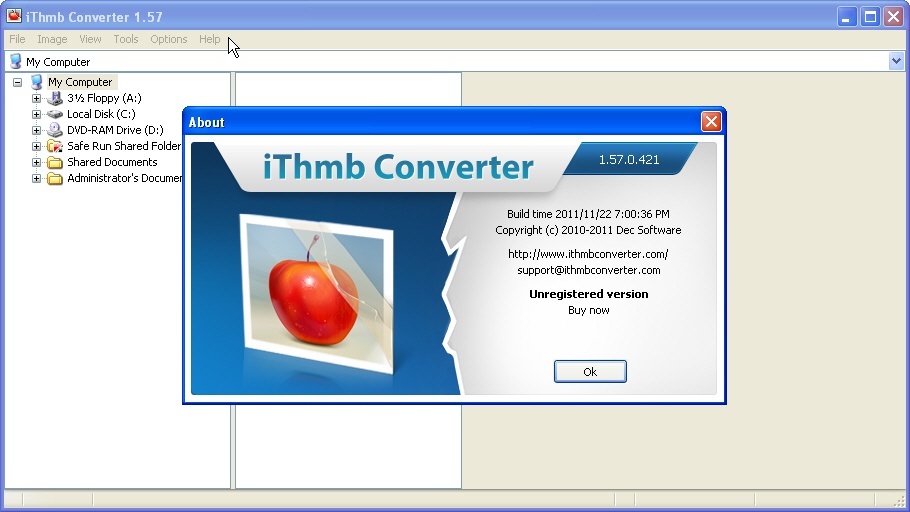Screen dimensions: 910x512
Task: Open the Help menu
Action: 210,39
